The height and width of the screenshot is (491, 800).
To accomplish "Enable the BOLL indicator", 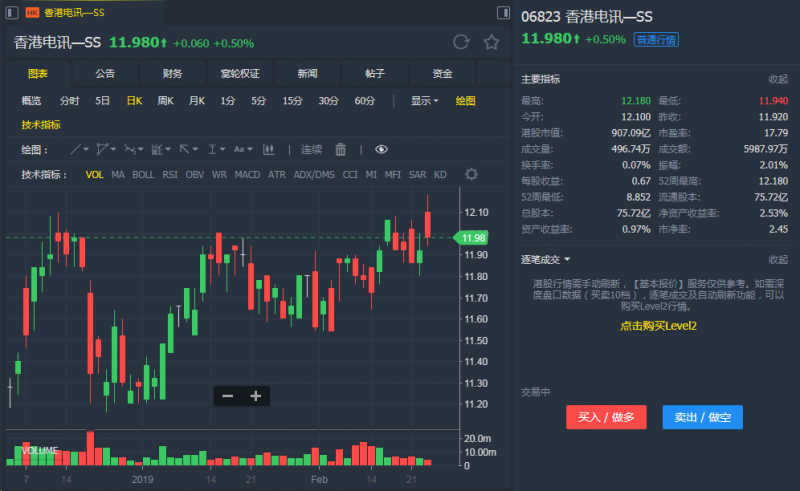I will pos(143,175).
